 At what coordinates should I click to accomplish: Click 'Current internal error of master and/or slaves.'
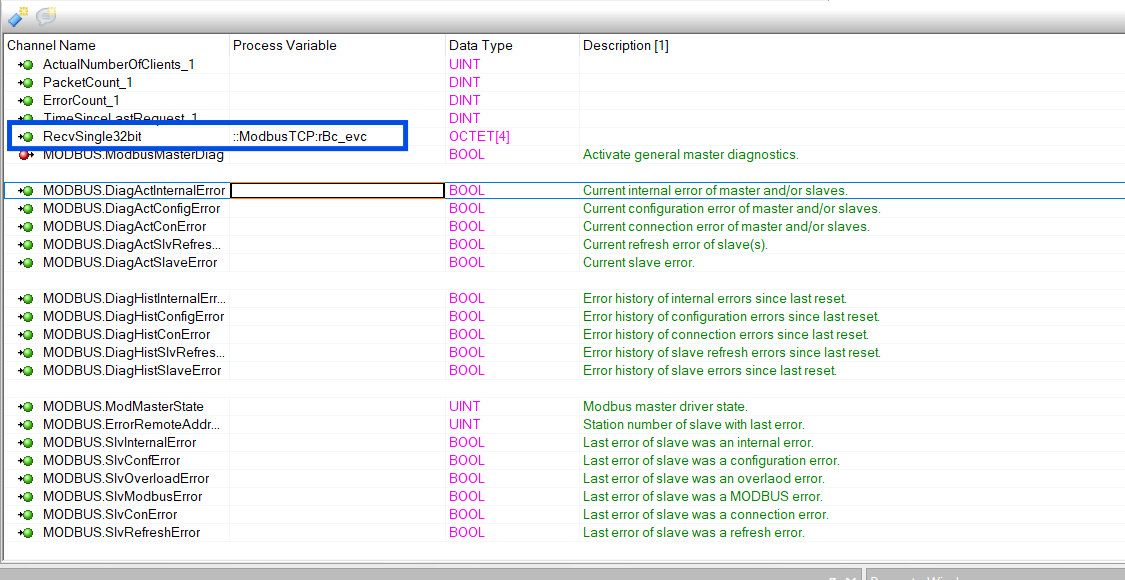click(715, 191)
